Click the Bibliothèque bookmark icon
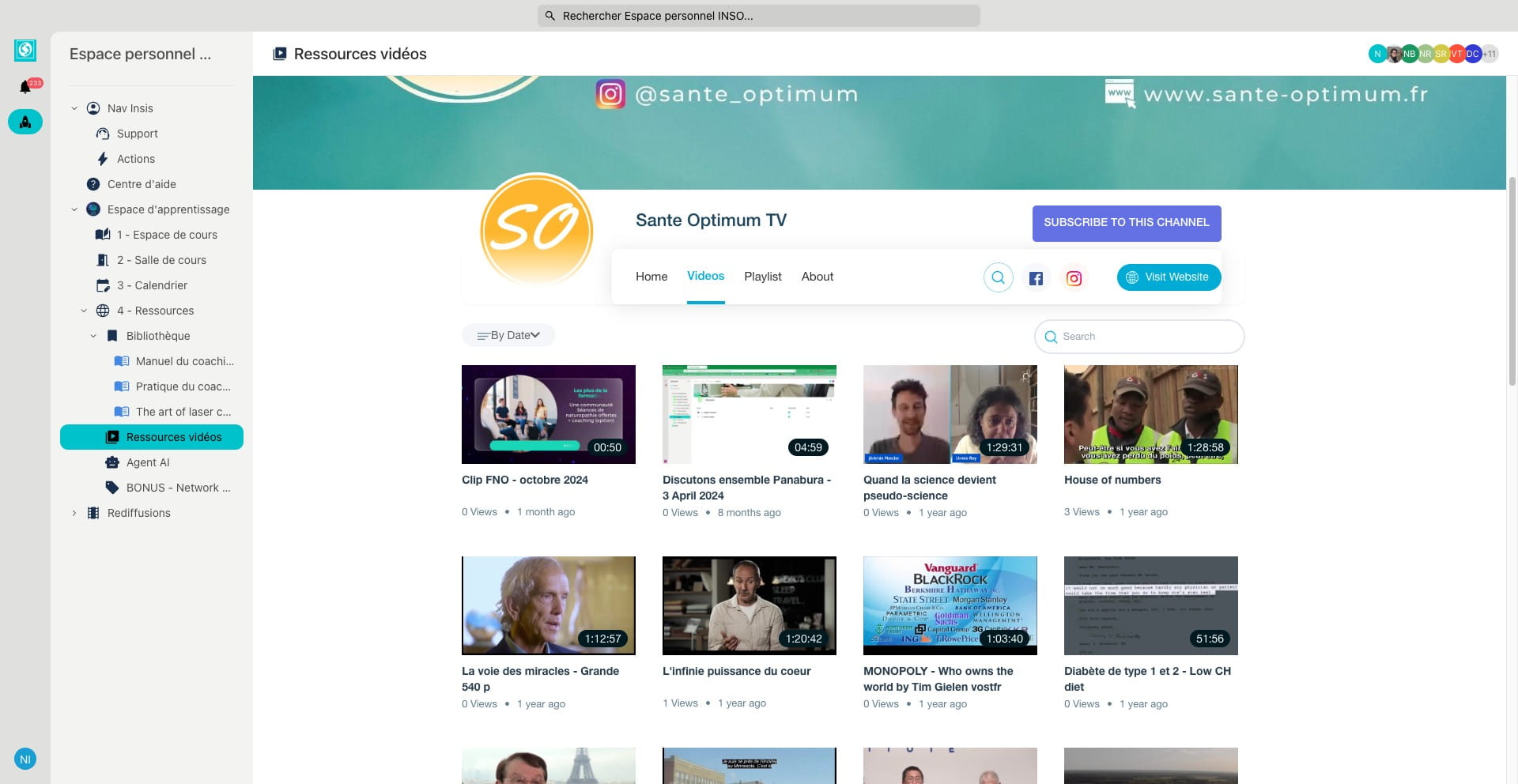This screenshot has width=1518, height=784. [112, 336]
